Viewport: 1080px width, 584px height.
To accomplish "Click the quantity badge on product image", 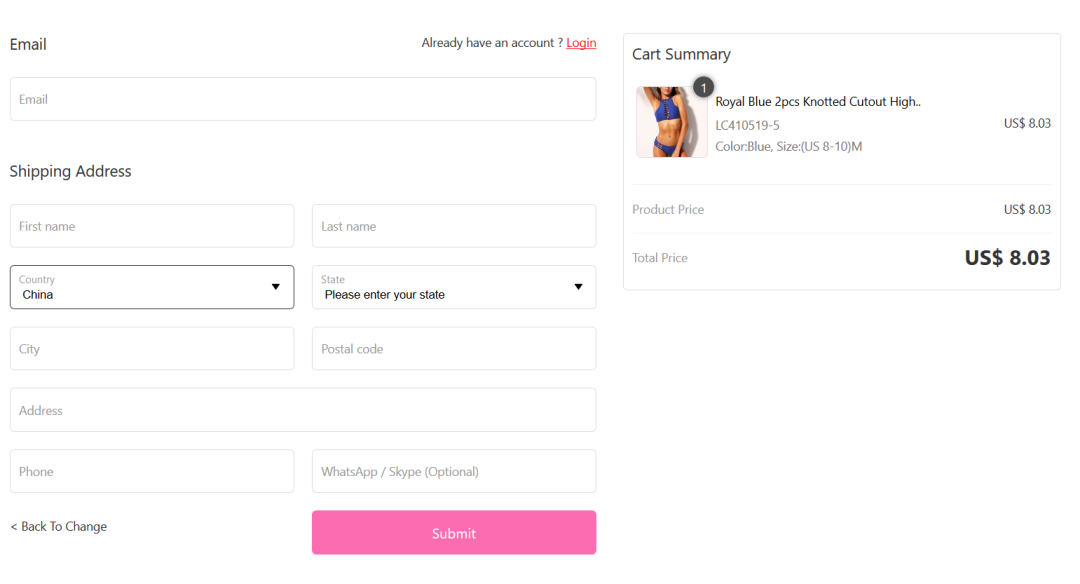I will pyautogui.click(x=703, y=87).
